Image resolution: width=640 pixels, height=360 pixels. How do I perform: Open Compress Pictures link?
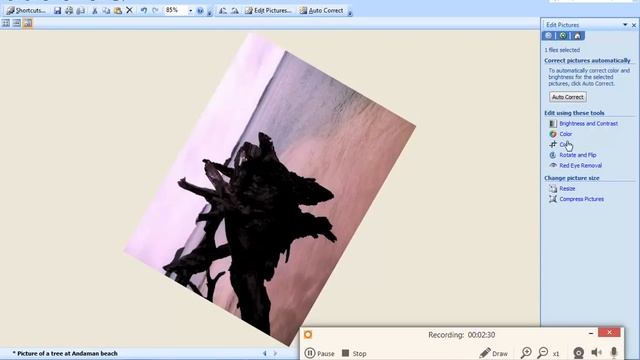[x=581, y=199]
